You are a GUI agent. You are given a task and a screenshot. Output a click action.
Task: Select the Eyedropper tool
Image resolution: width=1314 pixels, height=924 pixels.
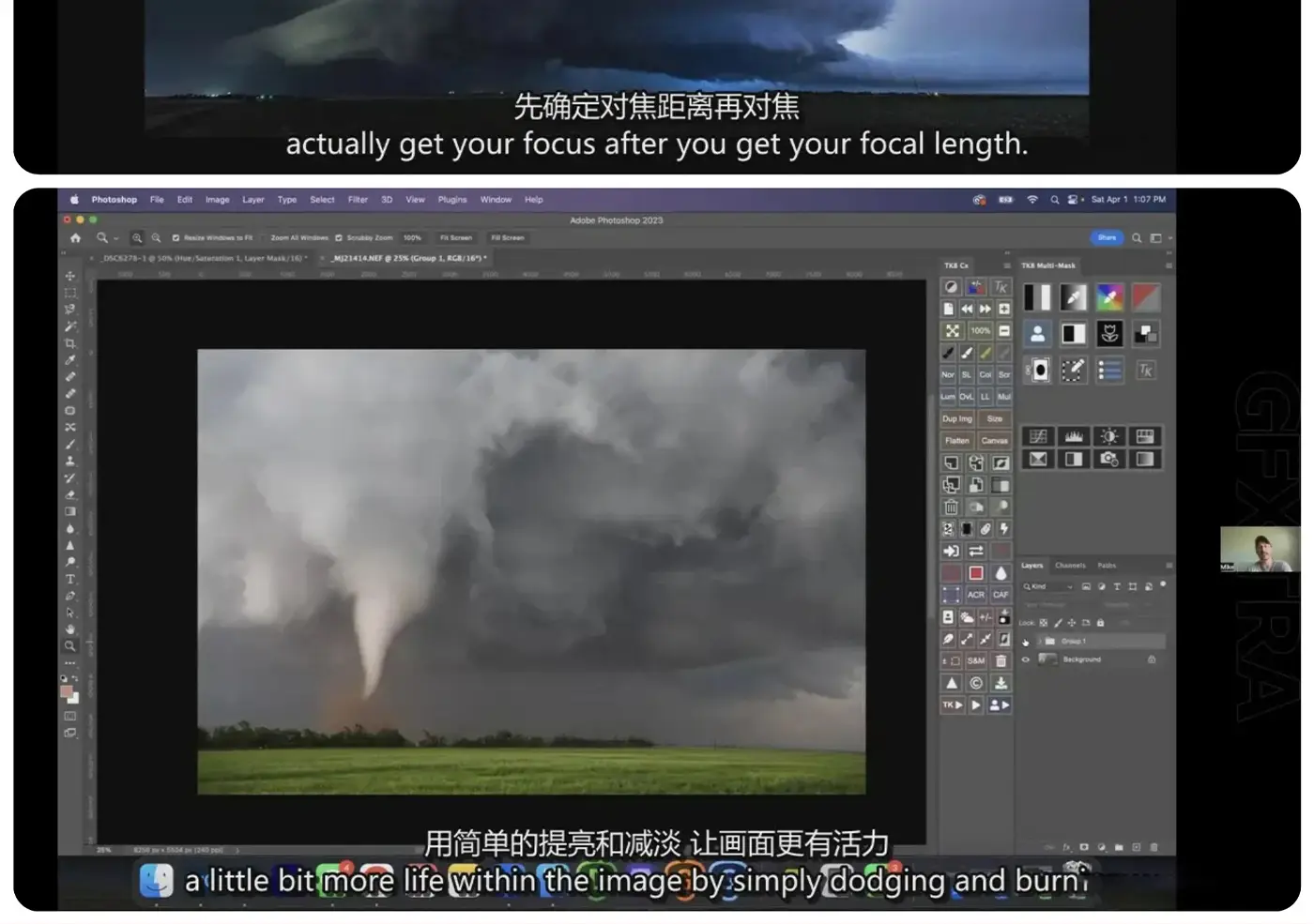70,360
